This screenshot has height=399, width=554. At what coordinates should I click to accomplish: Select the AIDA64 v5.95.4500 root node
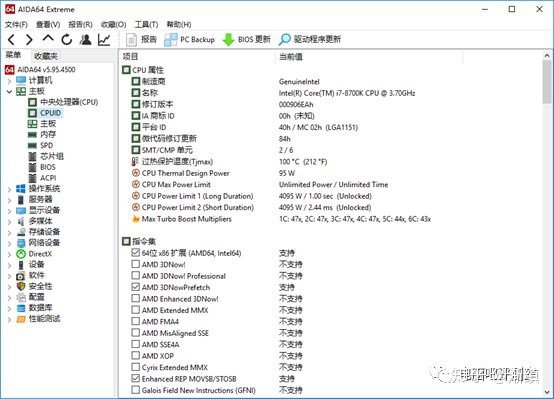coord(40,70)
